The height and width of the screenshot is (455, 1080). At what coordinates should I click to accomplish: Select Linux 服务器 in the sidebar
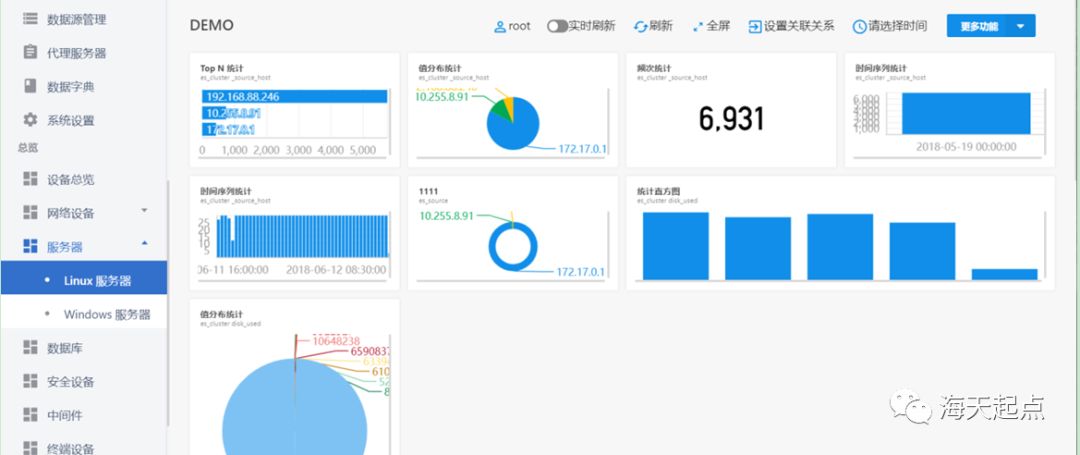point(83,278)
